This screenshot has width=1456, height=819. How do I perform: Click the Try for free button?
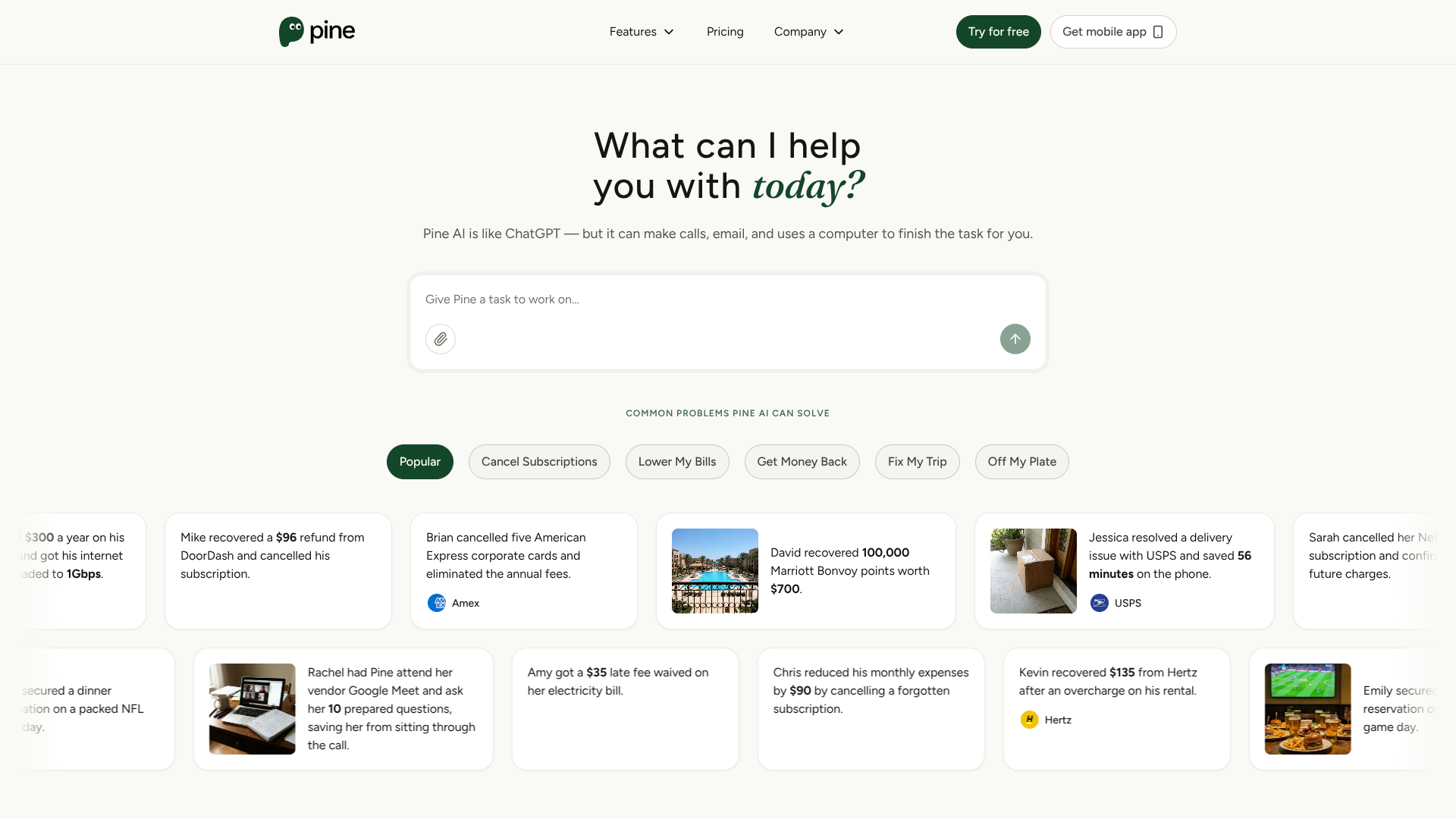pos(998,32)
